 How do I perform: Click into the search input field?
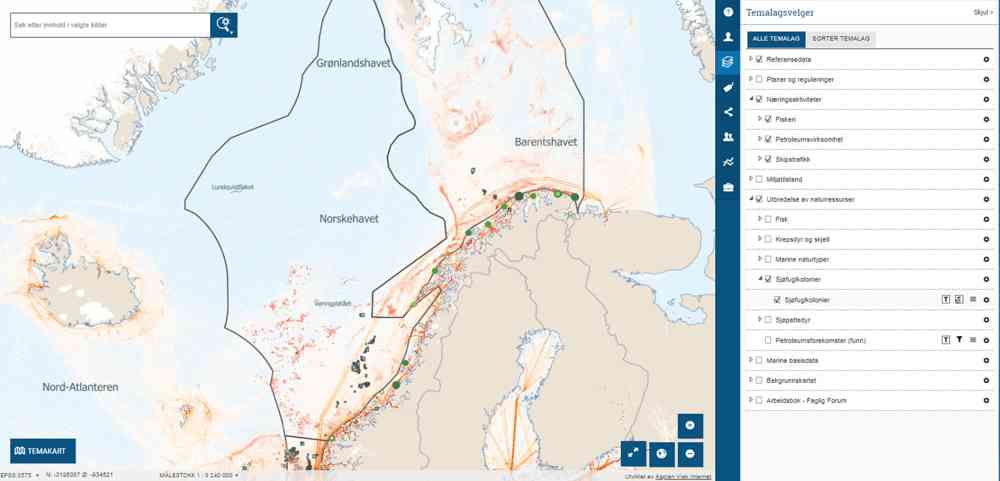tap(110, 26)
